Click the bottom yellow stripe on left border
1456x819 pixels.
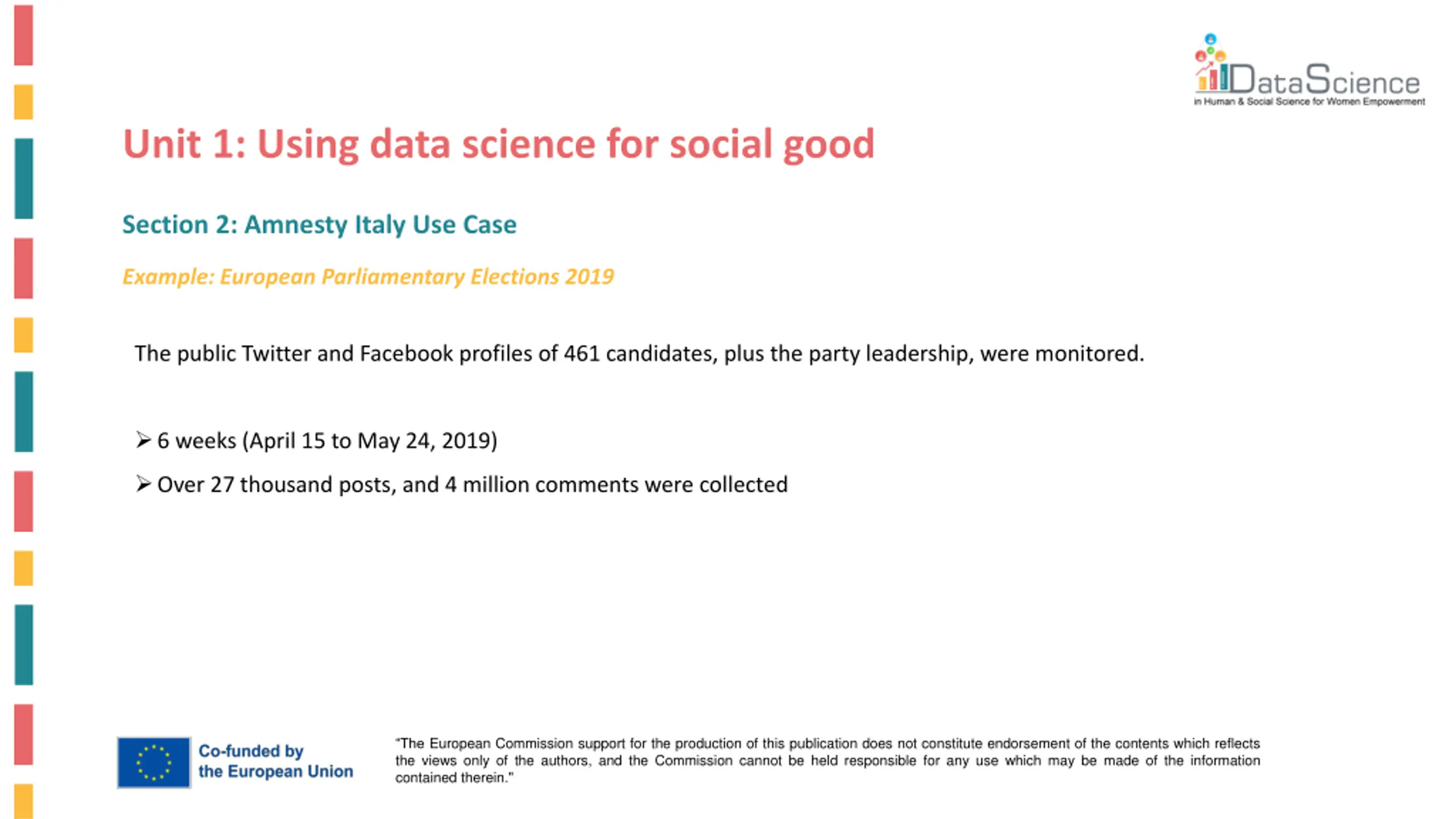tap(23, 801)
